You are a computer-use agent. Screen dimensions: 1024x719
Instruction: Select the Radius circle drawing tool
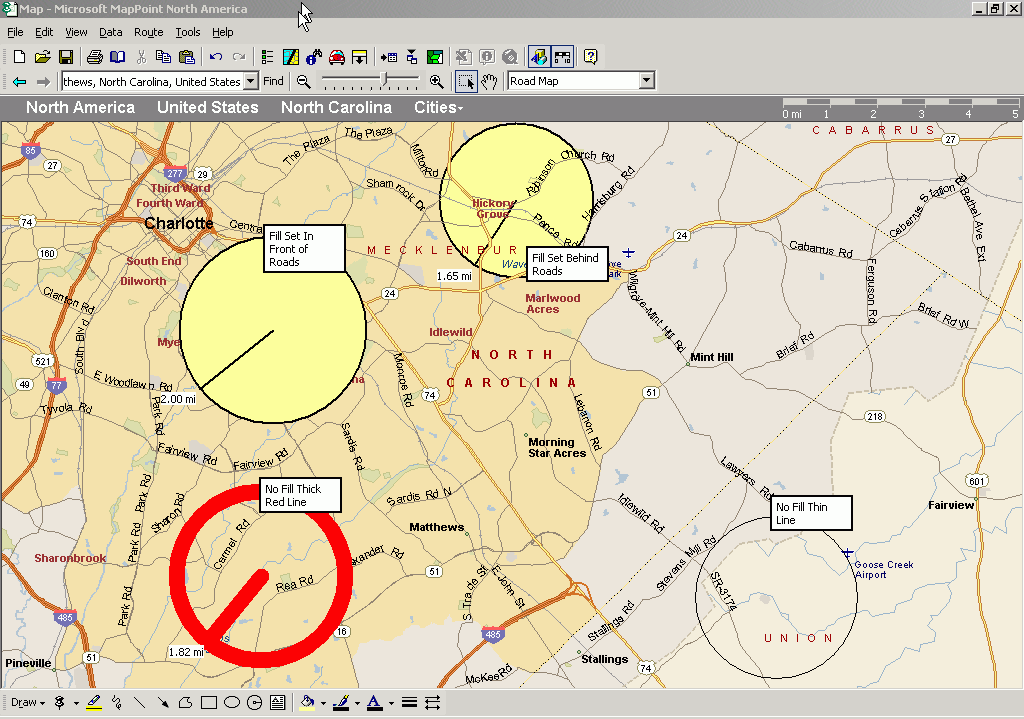254,702
